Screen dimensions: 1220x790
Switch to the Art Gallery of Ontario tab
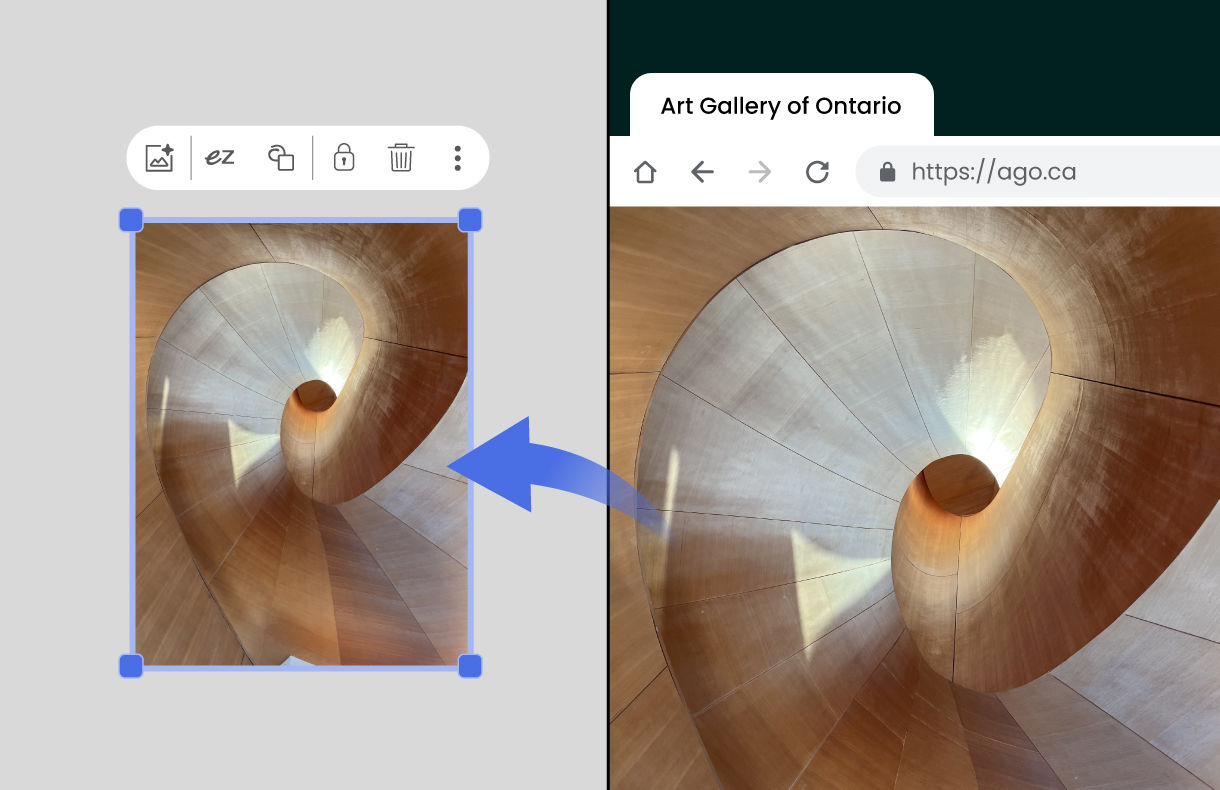point(781,105)
